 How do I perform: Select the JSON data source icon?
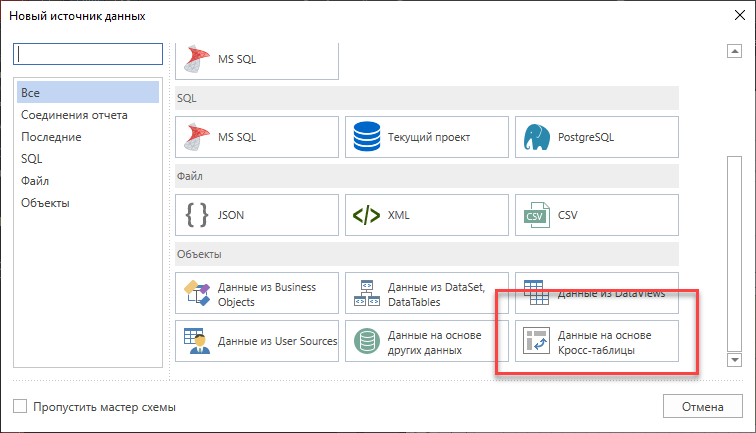196,215
